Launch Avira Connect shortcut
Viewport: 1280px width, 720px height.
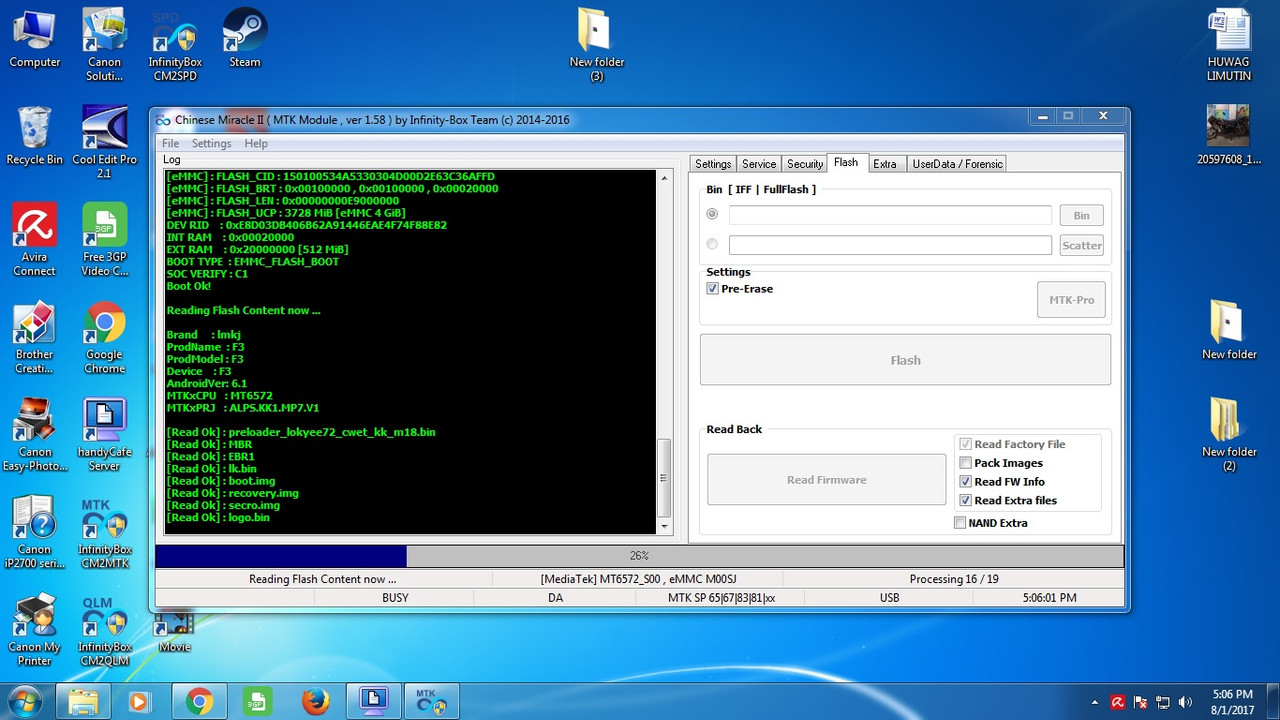pyautogui.click(x=34, y=240)
